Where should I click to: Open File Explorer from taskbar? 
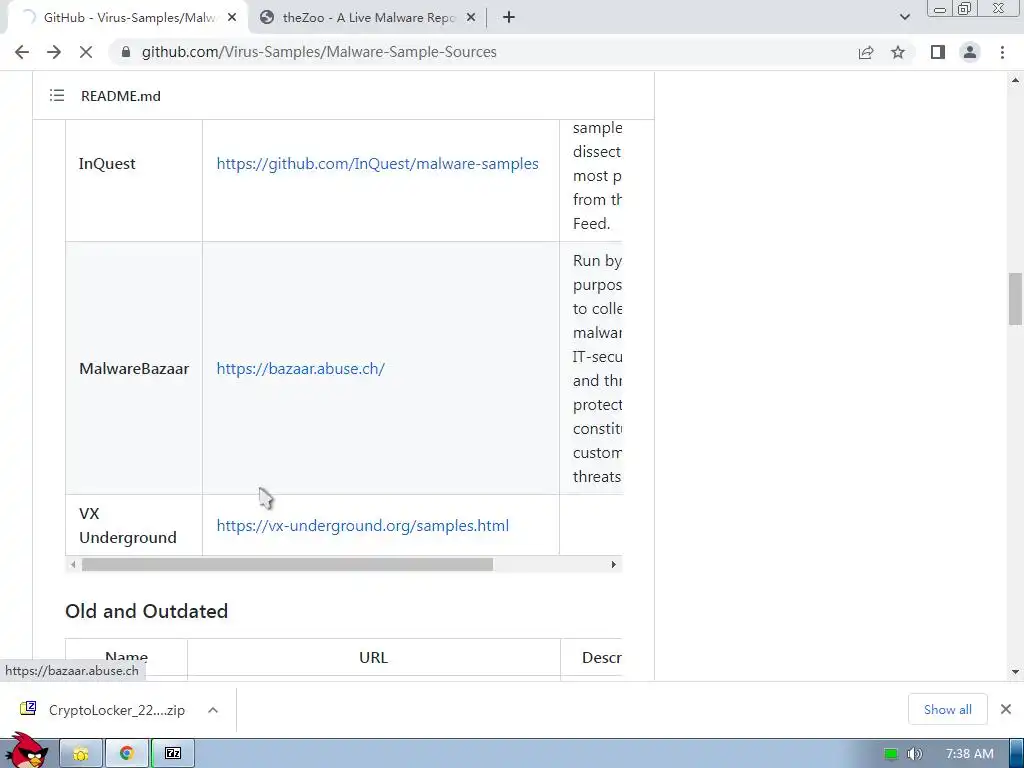click(81, 754)
